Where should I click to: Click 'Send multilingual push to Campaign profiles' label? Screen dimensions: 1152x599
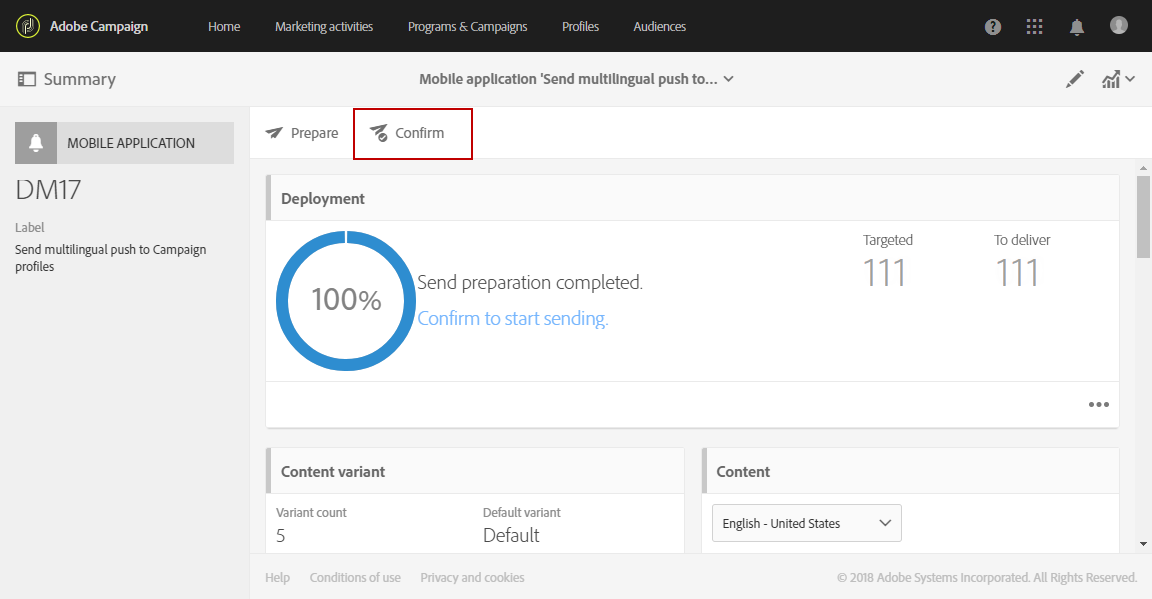(110, 258)
